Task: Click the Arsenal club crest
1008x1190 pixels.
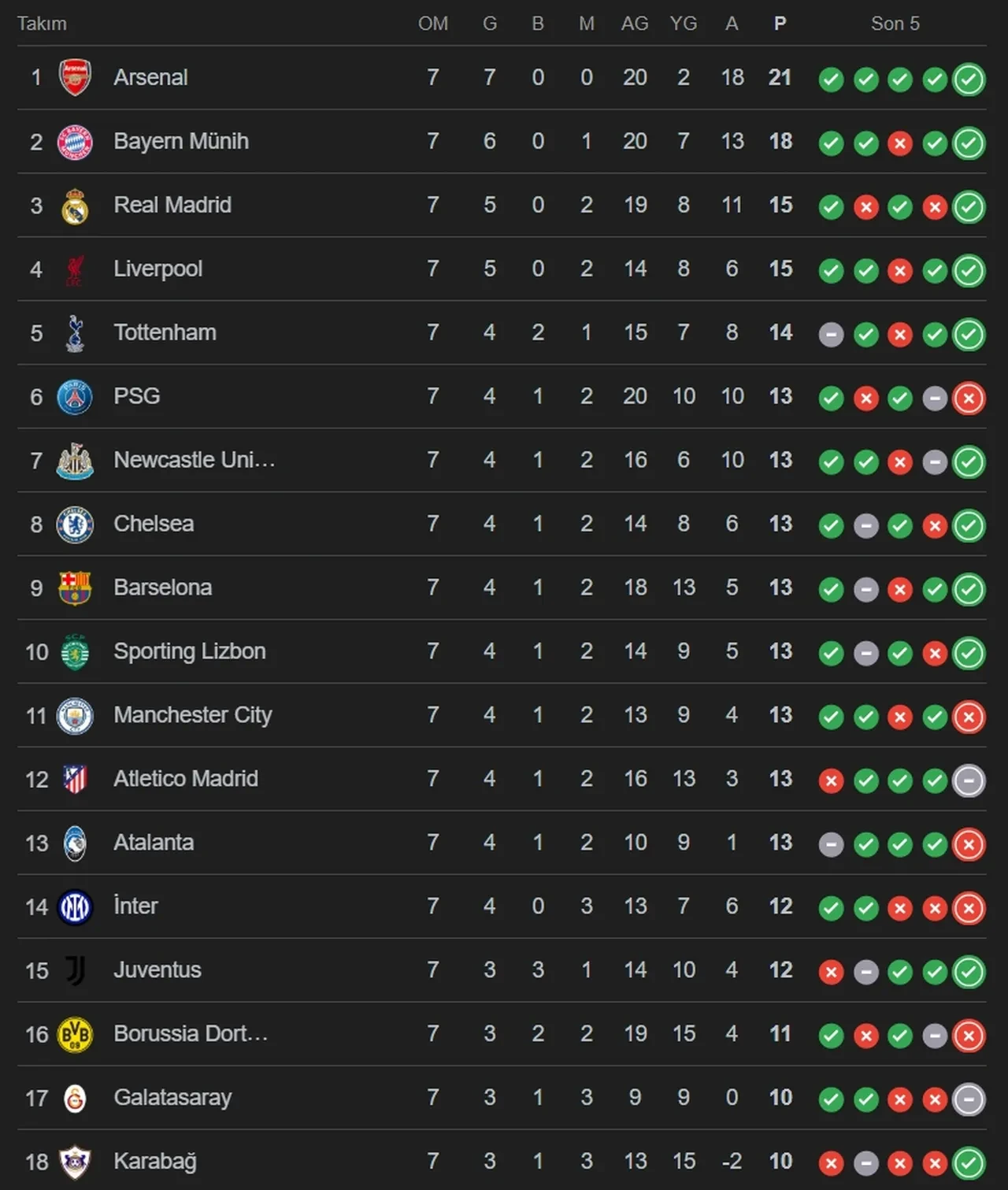Action: [75, 77]
